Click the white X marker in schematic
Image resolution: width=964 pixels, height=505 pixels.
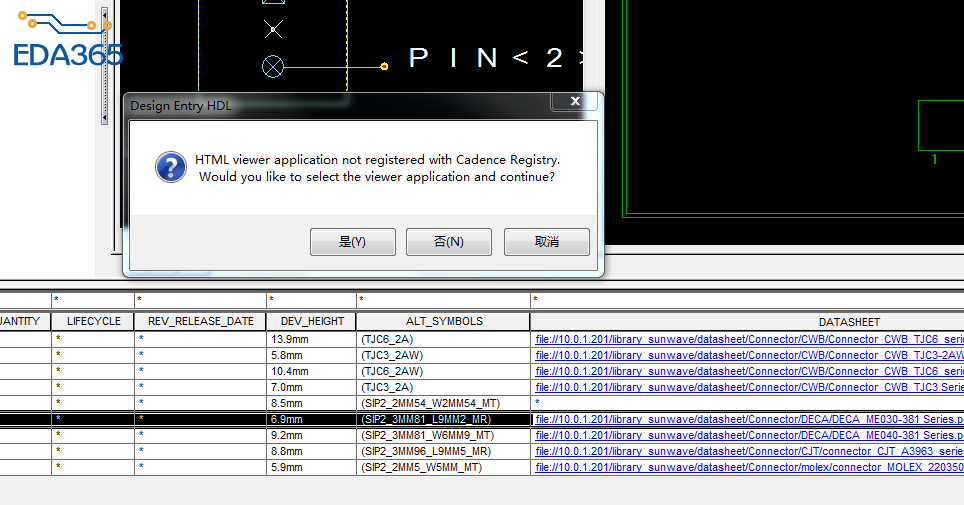tap(273, 29)
